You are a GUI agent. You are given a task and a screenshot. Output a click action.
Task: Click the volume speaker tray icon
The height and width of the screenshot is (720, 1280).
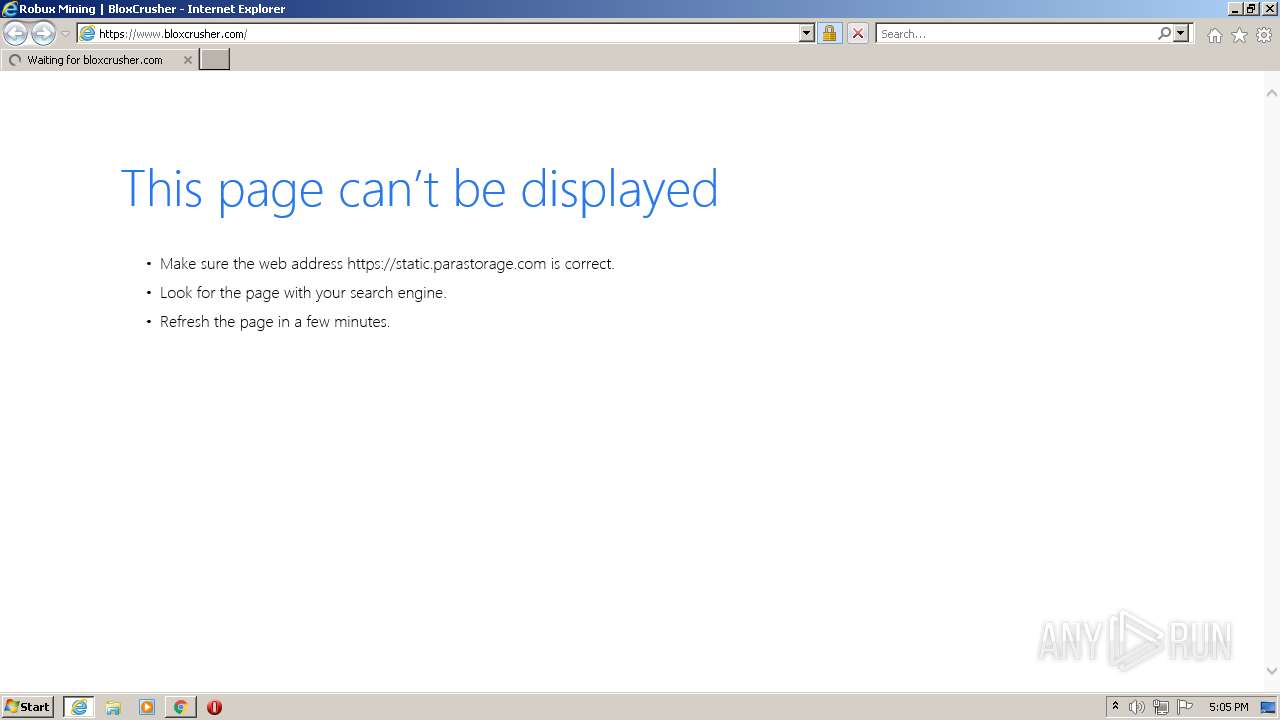pos(1137,707)
